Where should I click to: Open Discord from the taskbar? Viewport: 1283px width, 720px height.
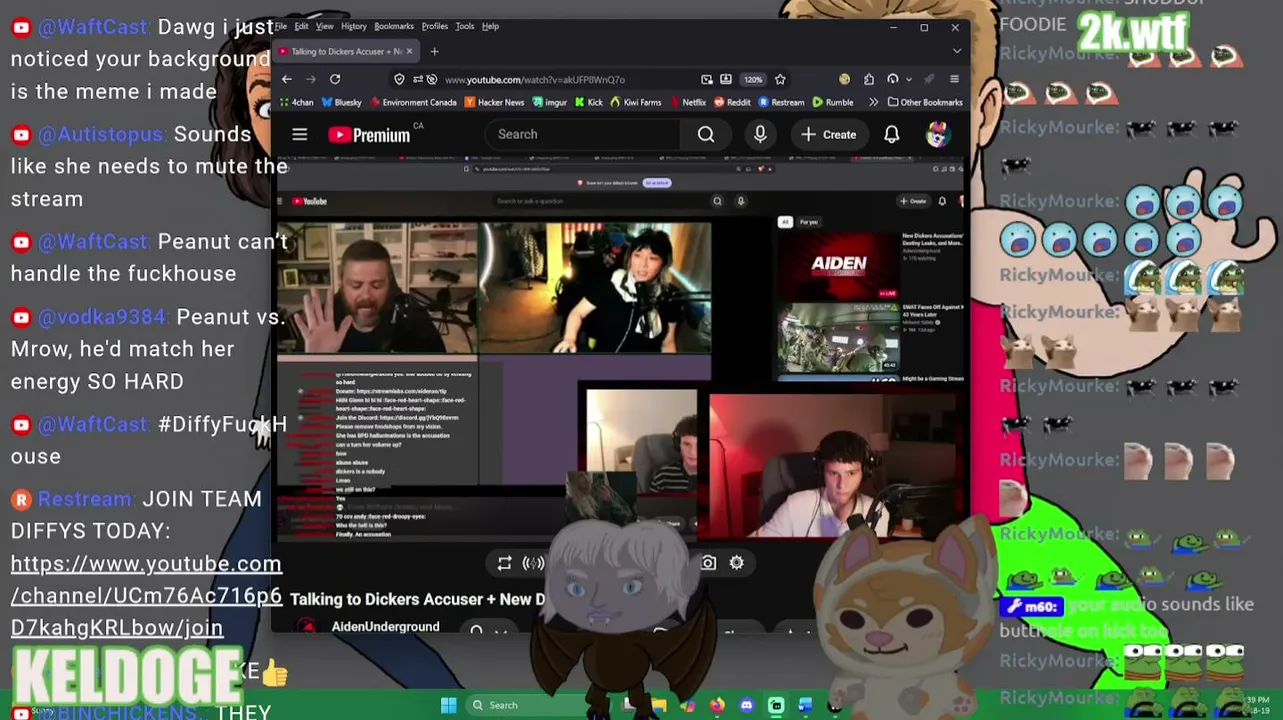[746, 705]
